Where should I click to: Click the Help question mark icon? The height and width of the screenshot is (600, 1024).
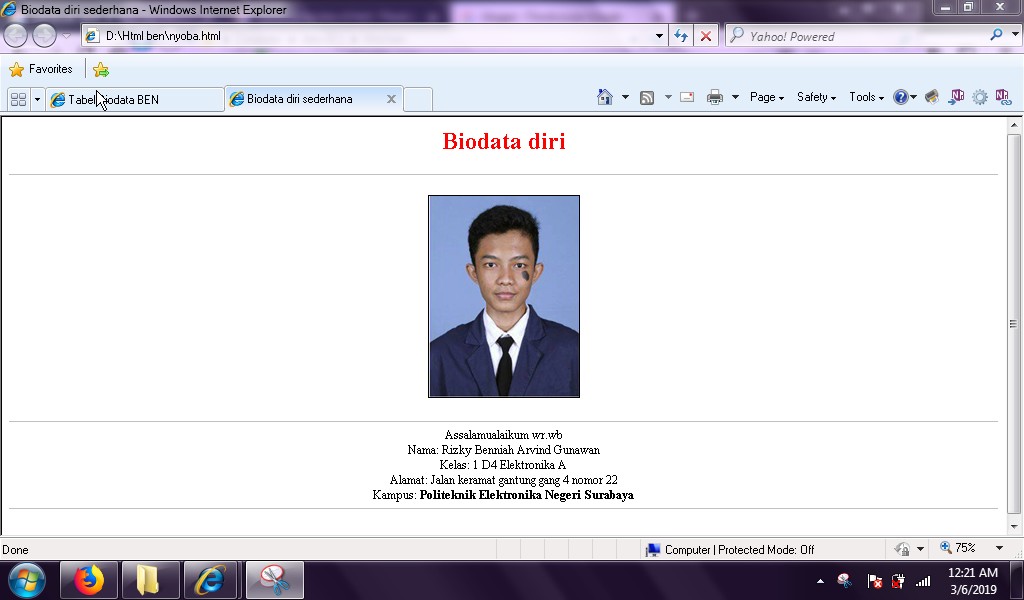(x=901, y=97)
